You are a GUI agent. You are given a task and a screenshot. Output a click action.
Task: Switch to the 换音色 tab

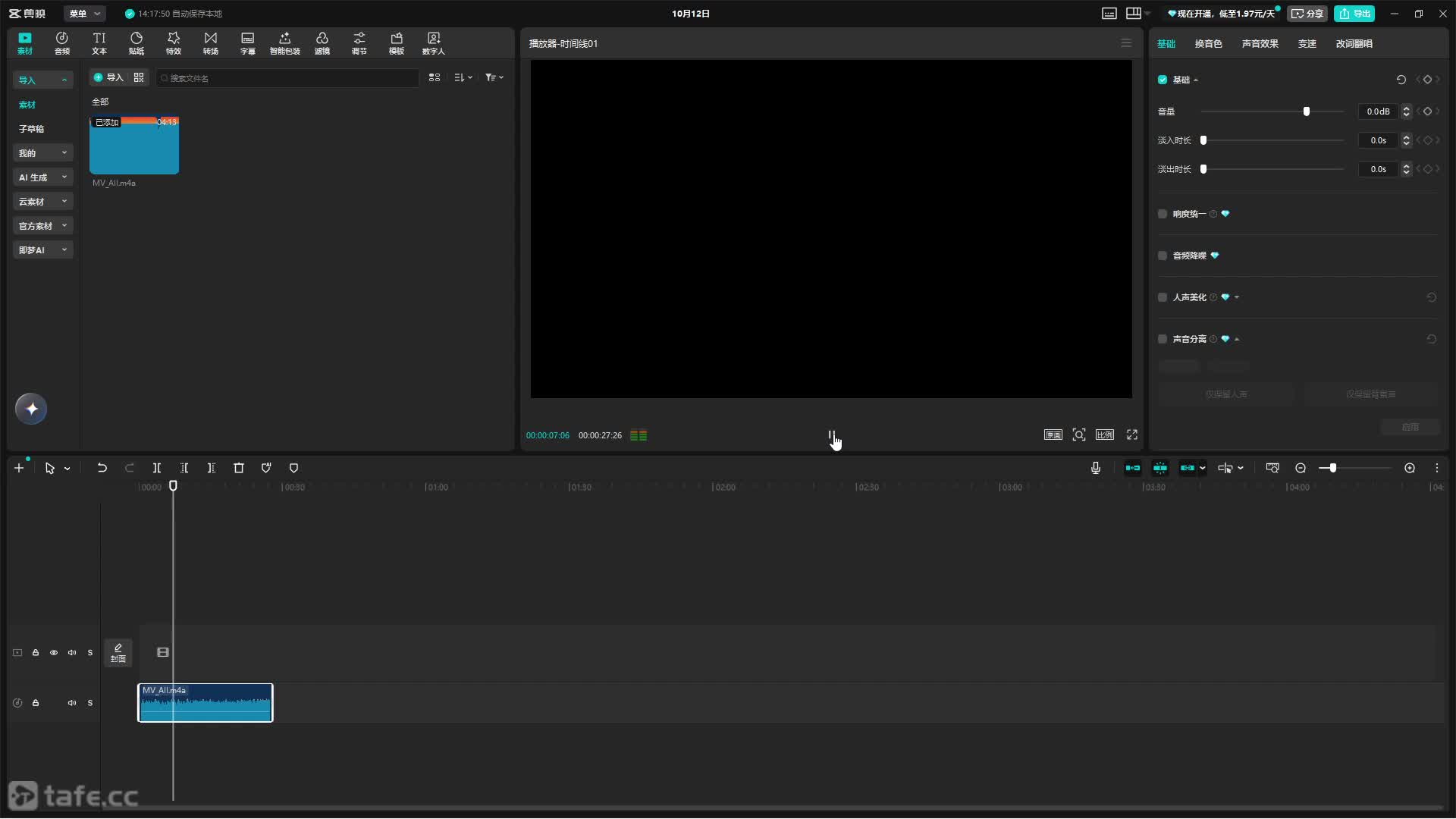click(x=1208, y=44)
